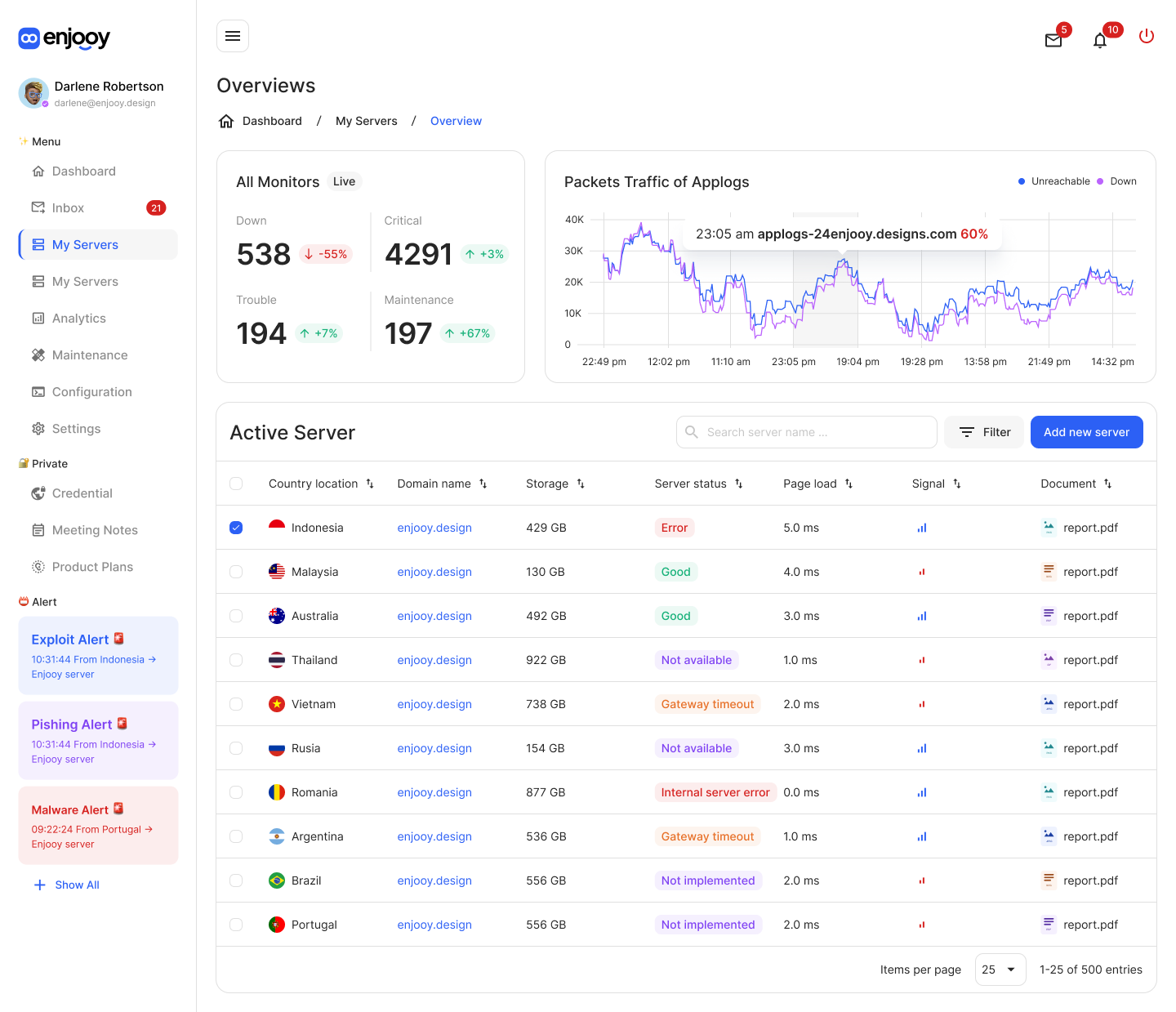Open the mail notifications icon with badge 5
This screenshot has height=1012, width=1176.
point(1053,38)
